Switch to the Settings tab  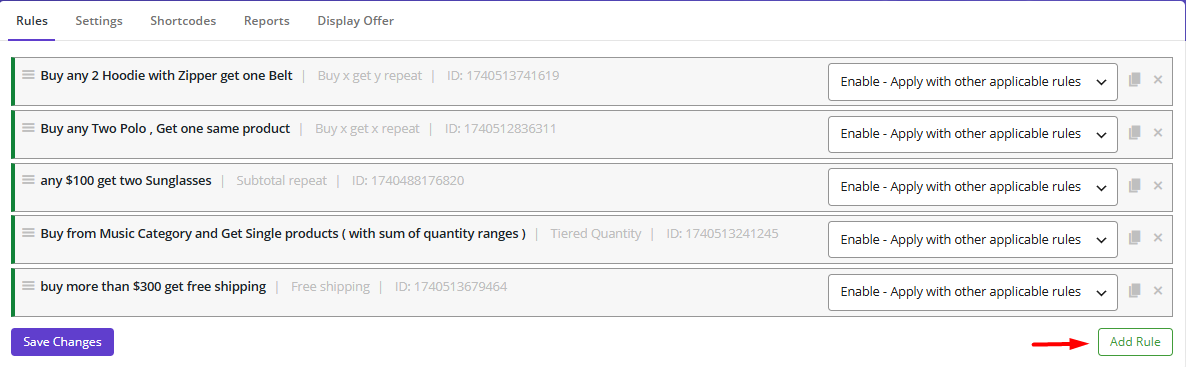tap(99, 21)
